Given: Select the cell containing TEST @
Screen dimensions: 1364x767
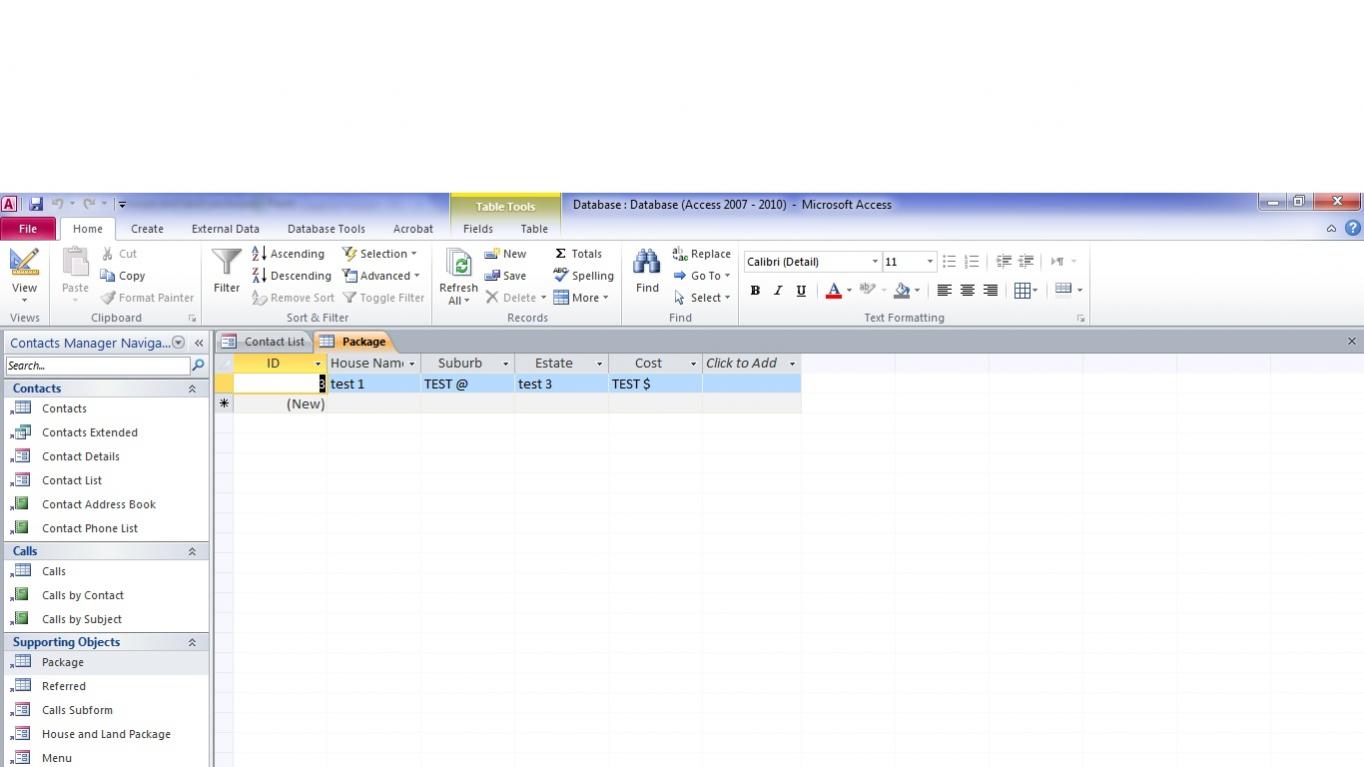Looking at the screenshot, I should click(x=467, y=384).
